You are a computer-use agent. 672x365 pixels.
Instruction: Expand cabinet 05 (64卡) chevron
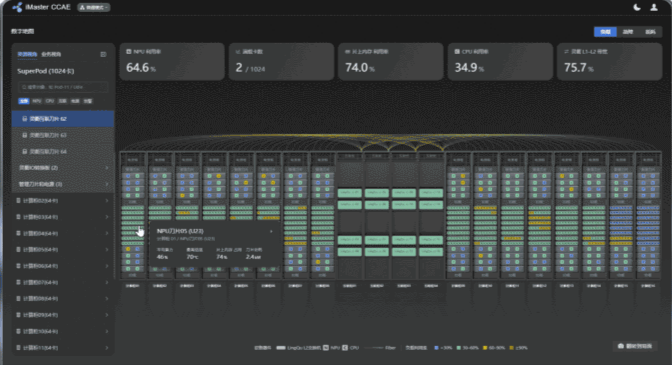coord(106,249)
